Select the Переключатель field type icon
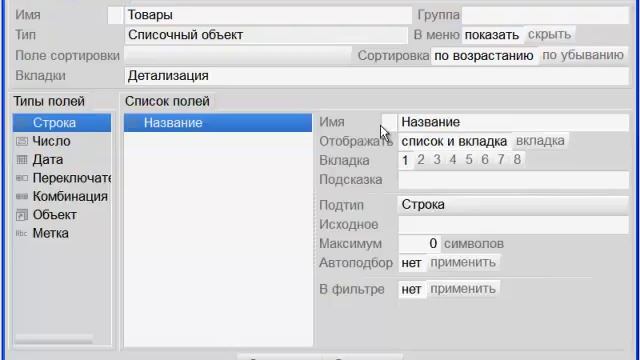The height and width of the screenshot is (360, 640). [x=22, y=178]
